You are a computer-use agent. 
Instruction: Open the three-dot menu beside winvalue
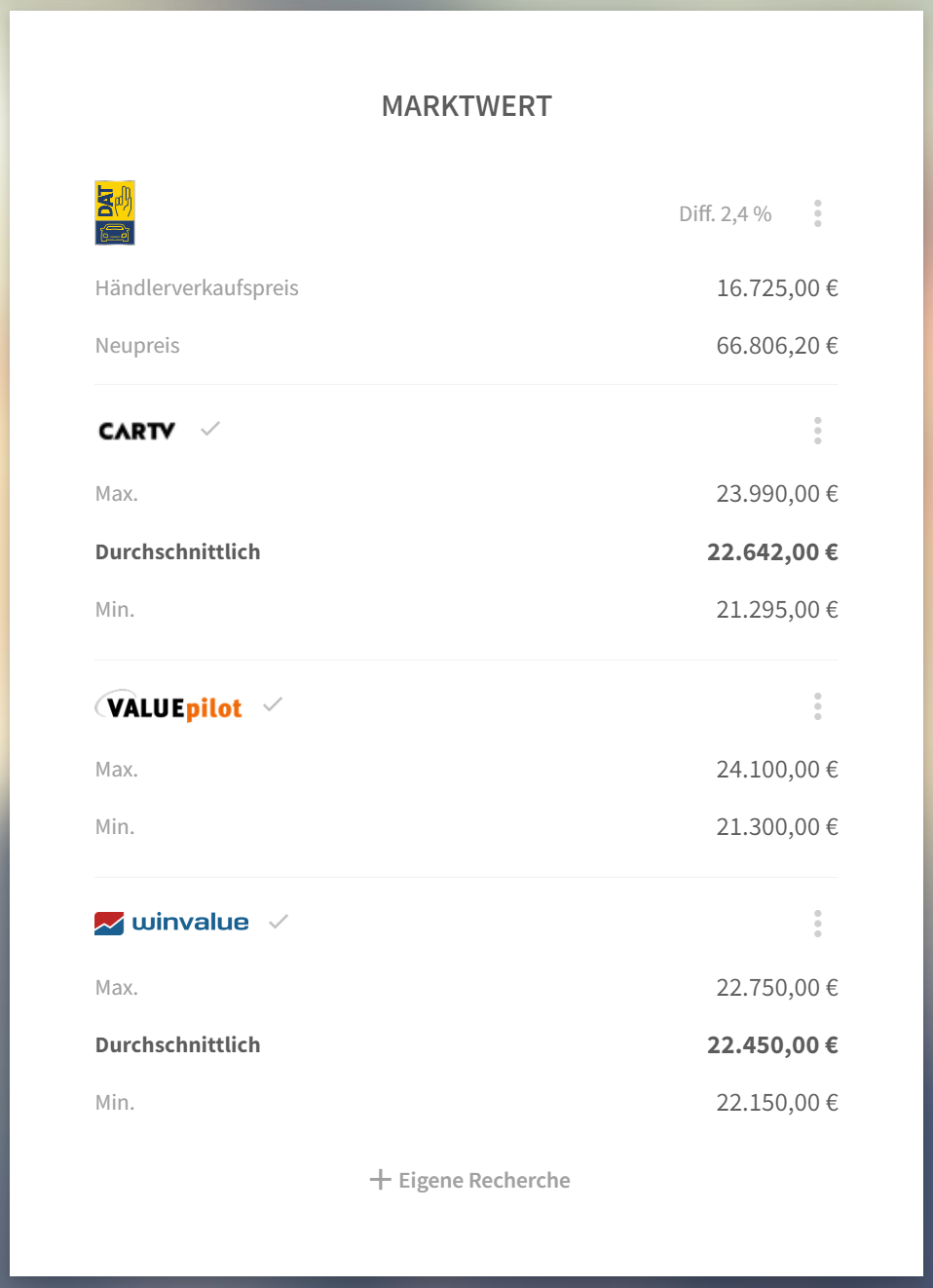pos(818,924)
